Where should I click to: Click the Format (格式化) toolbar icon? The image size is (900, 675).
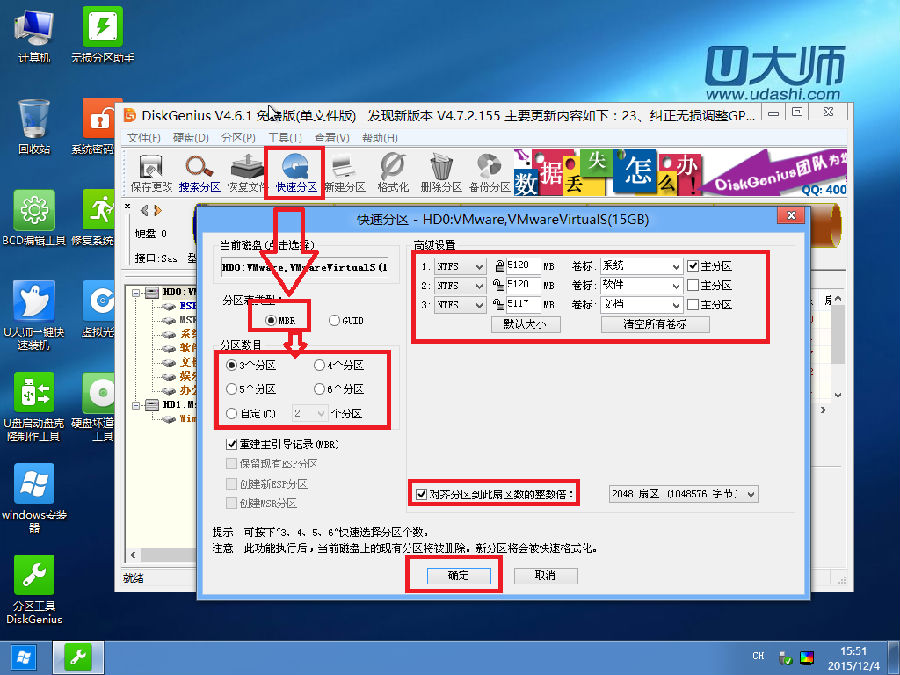tap(393, 173)
